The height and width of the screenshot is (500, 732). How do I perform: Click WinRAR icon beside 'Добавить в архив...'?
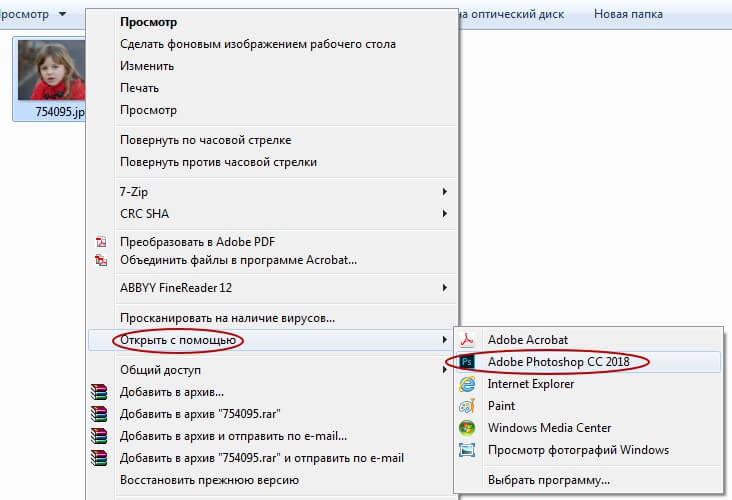99,392
